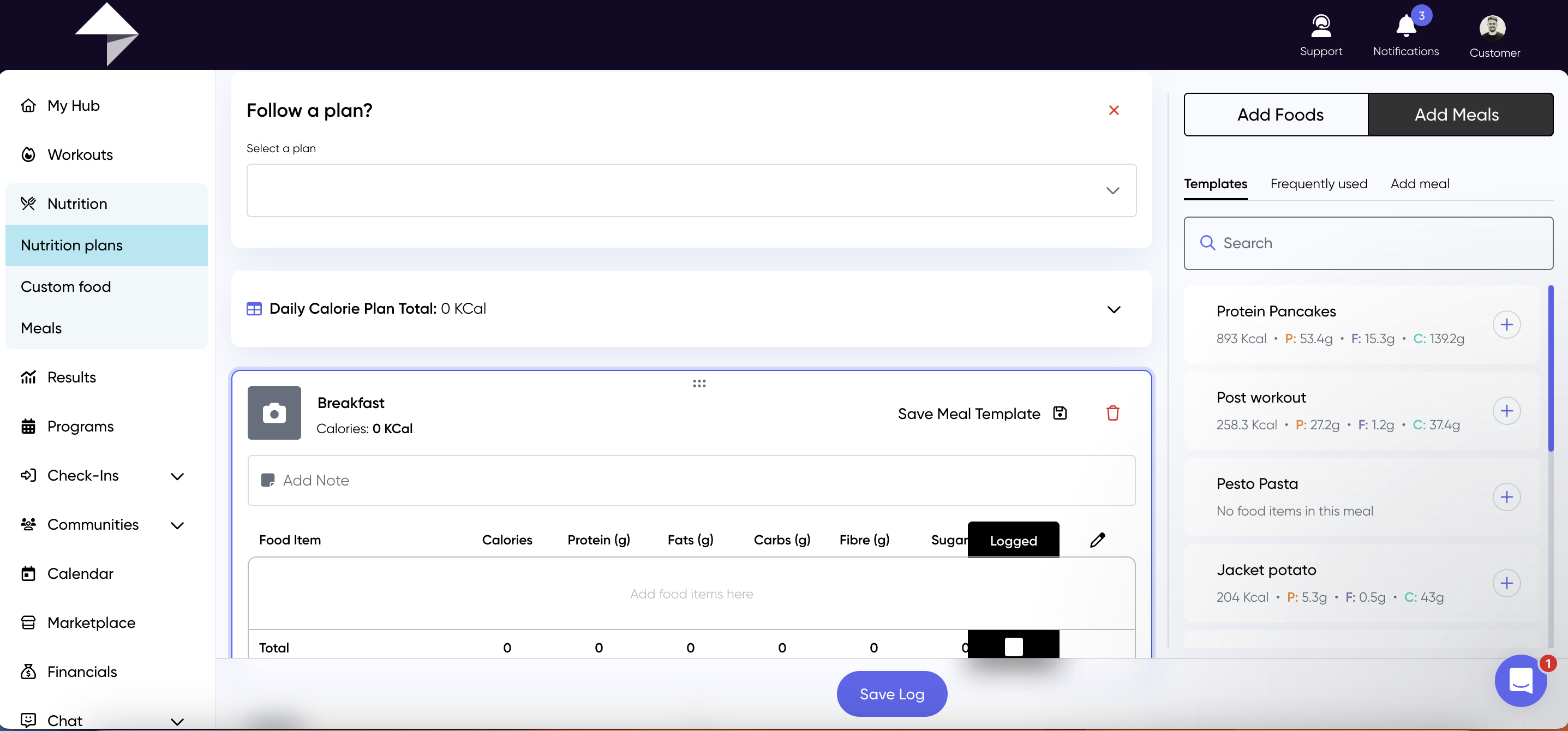Grab the Breakfast card drag-handle dots
1568x731 pixels.
pos(699,384)
